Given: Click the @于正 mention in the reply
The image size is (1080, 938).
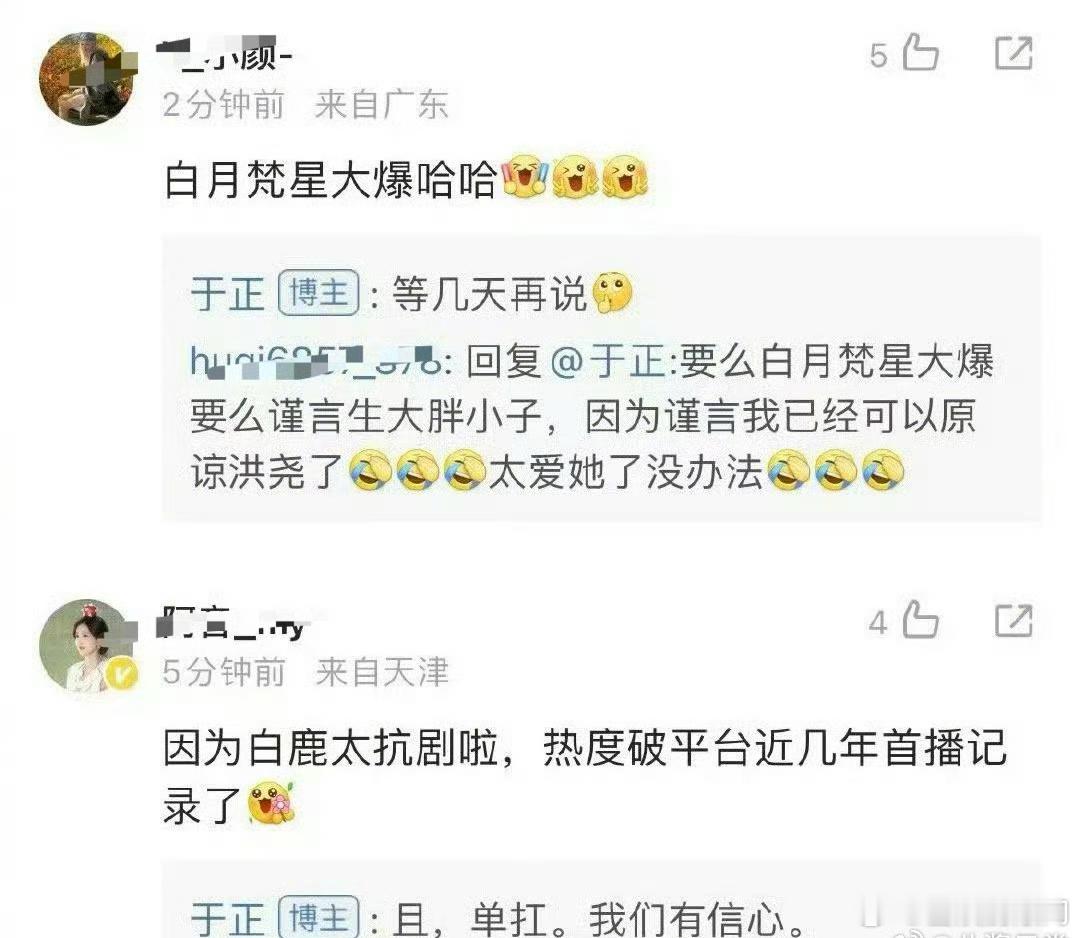Looking at the screenshot, I should 608,361.
